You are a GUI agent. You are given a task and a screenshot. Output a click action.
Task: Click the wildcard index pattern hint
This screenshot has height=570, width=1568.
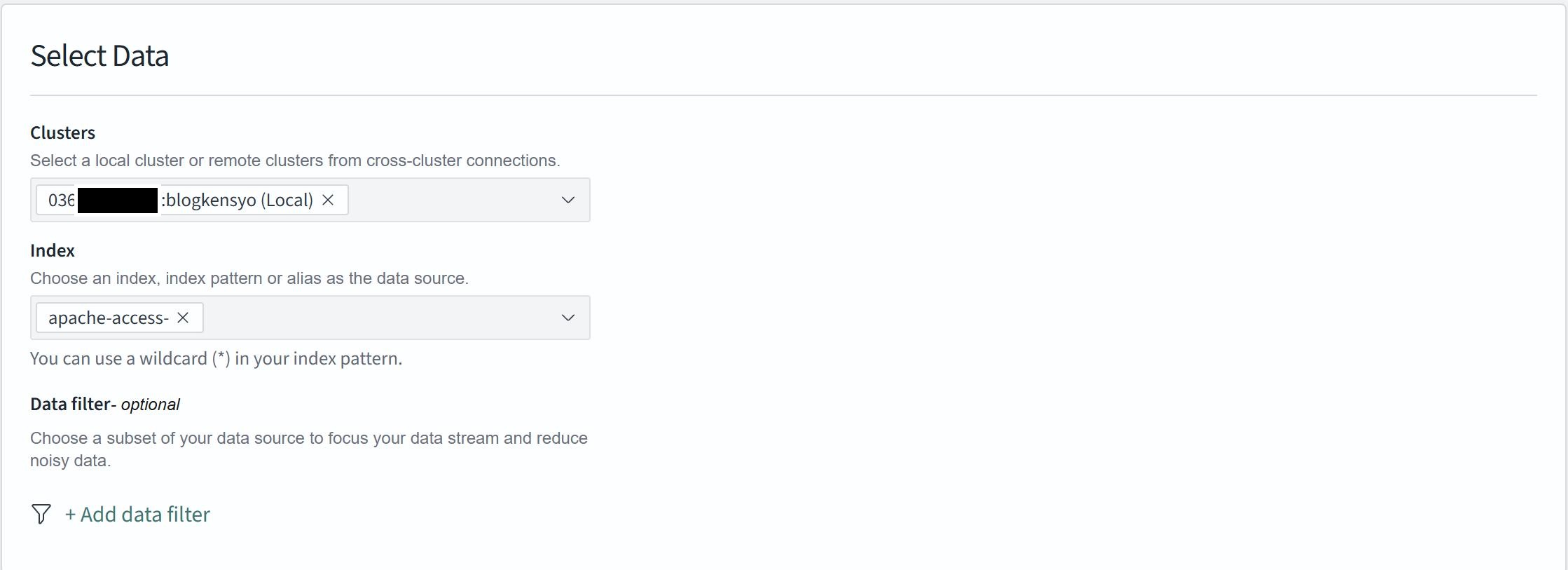[216, 358]
